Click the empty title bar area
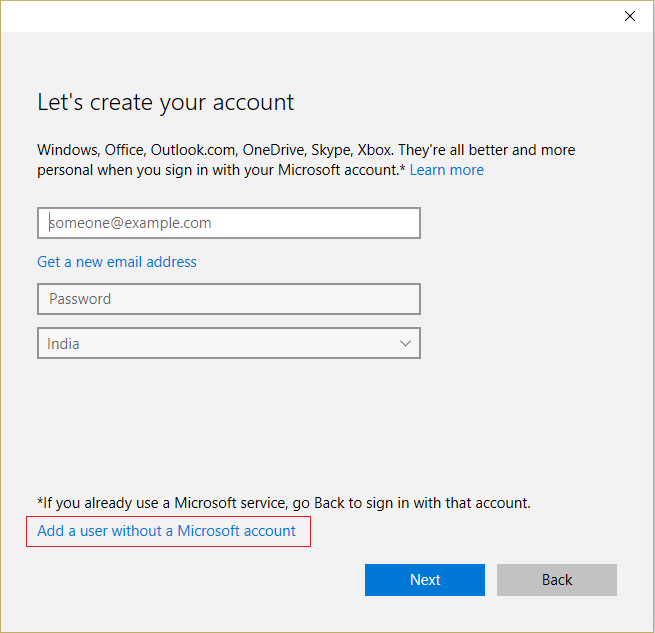Screen dimensions: 655x633 pyautogui.click(x=300, y=16)
